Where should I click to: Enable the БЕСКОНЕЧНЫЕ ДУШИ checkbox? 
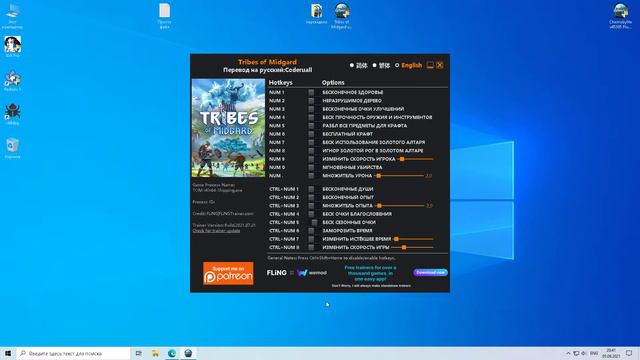311,189
